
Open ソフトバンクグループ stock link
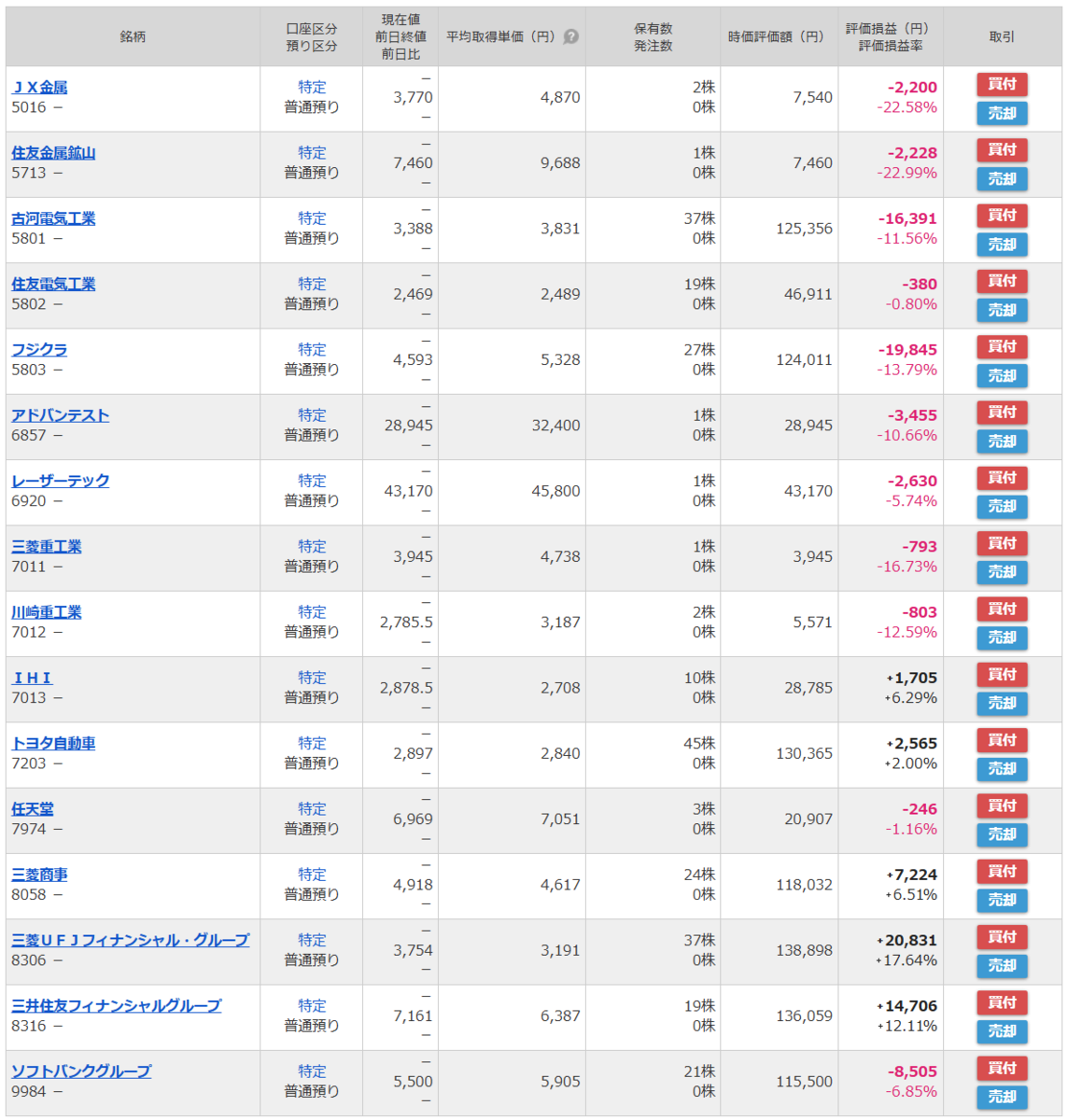pos(81,1071)
